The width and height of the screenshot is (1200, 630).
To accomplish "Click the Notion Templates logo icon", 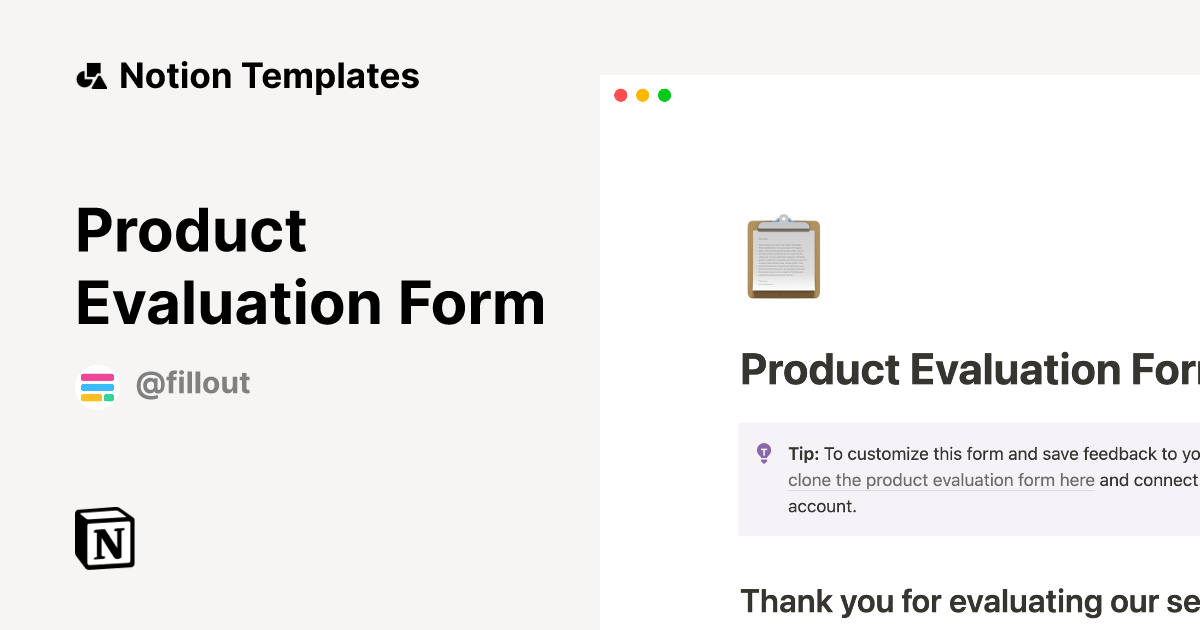I will coord(92,75).
